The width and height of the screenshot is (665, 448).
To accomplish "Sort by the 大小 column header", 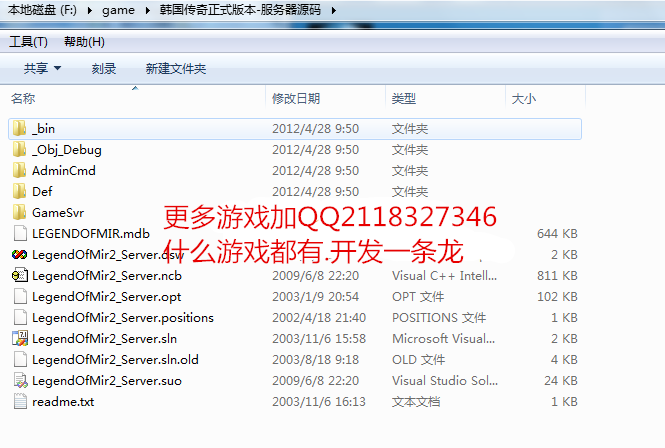I will (524, 98).
